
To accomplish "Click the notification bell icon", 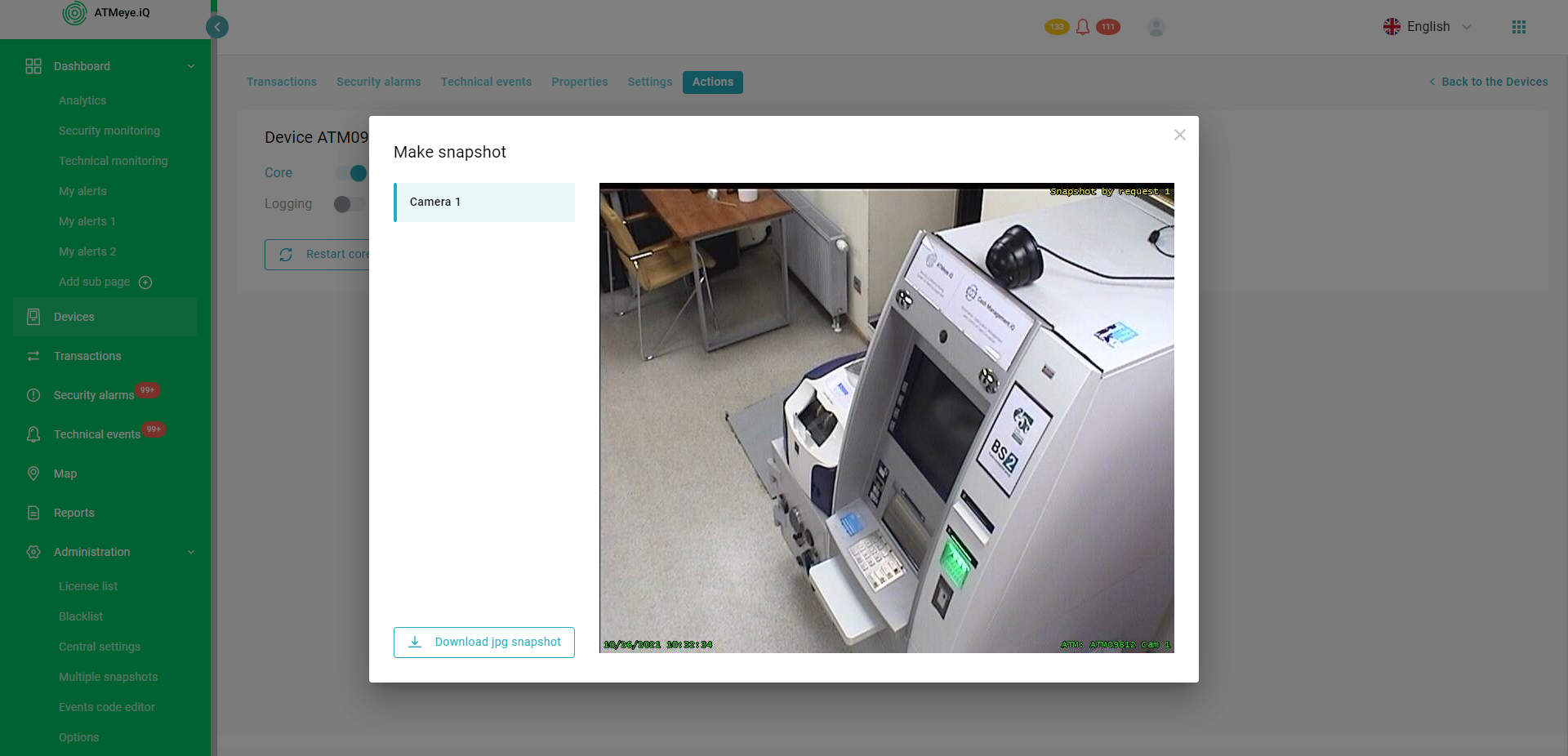I will pos(1082,27).
